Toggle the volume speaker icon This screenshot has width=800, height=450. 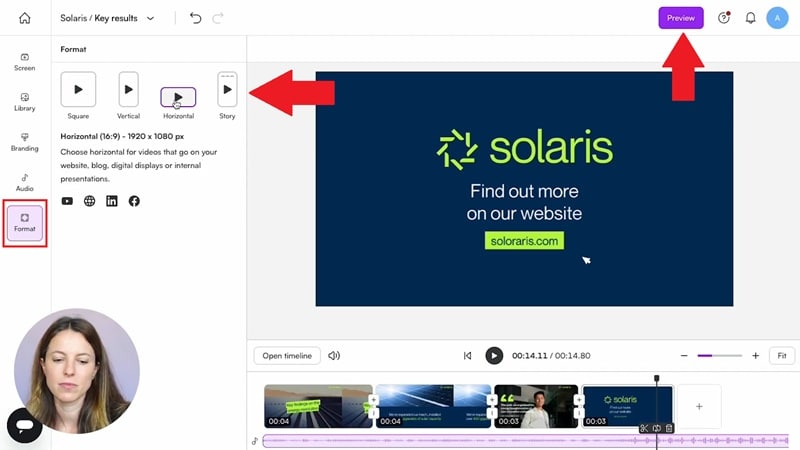[334, 356]
